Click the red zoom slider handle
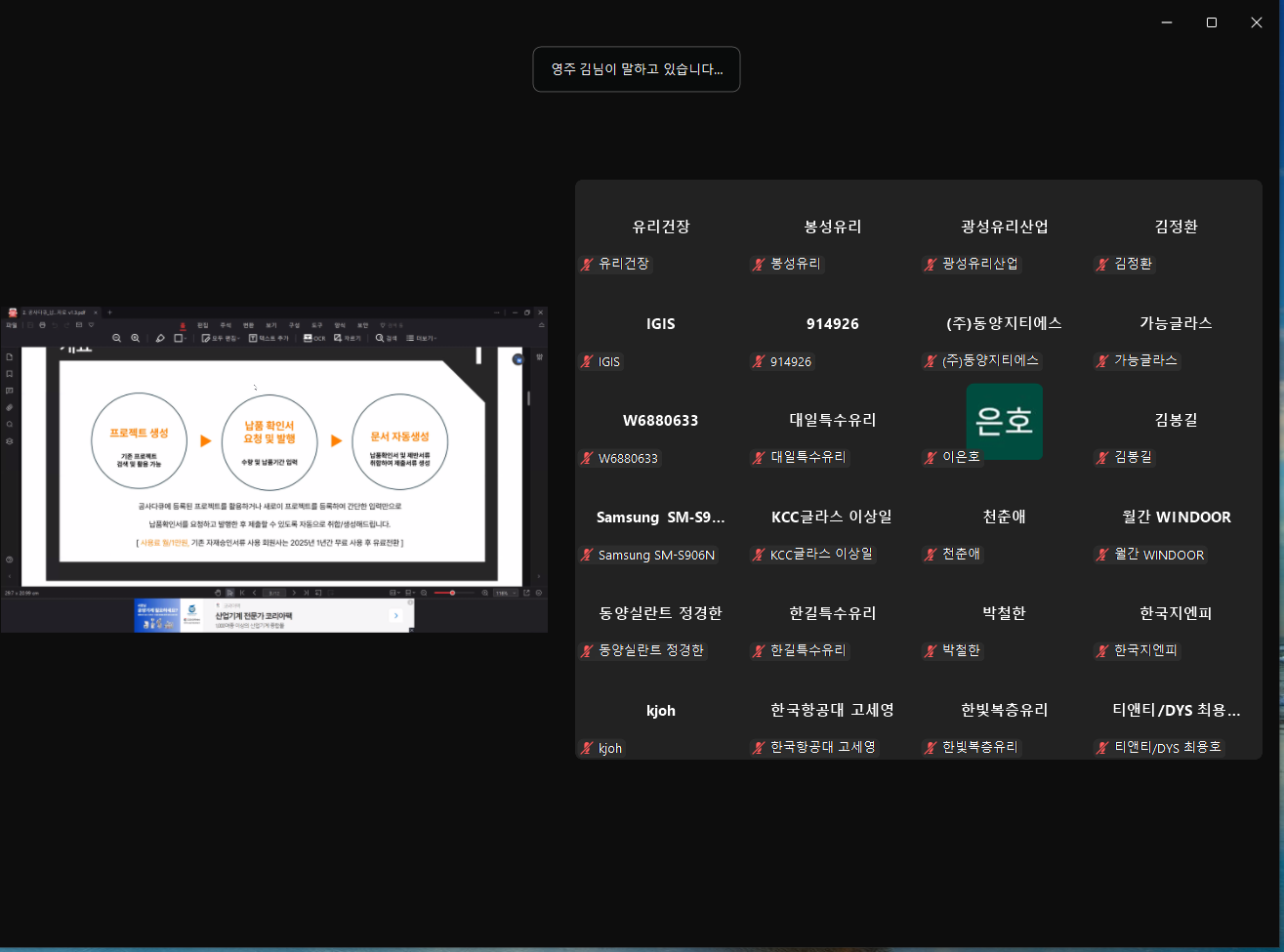The height and width of the screenshot is (952, 1284). pyautogui.click(x=452, y=593)
